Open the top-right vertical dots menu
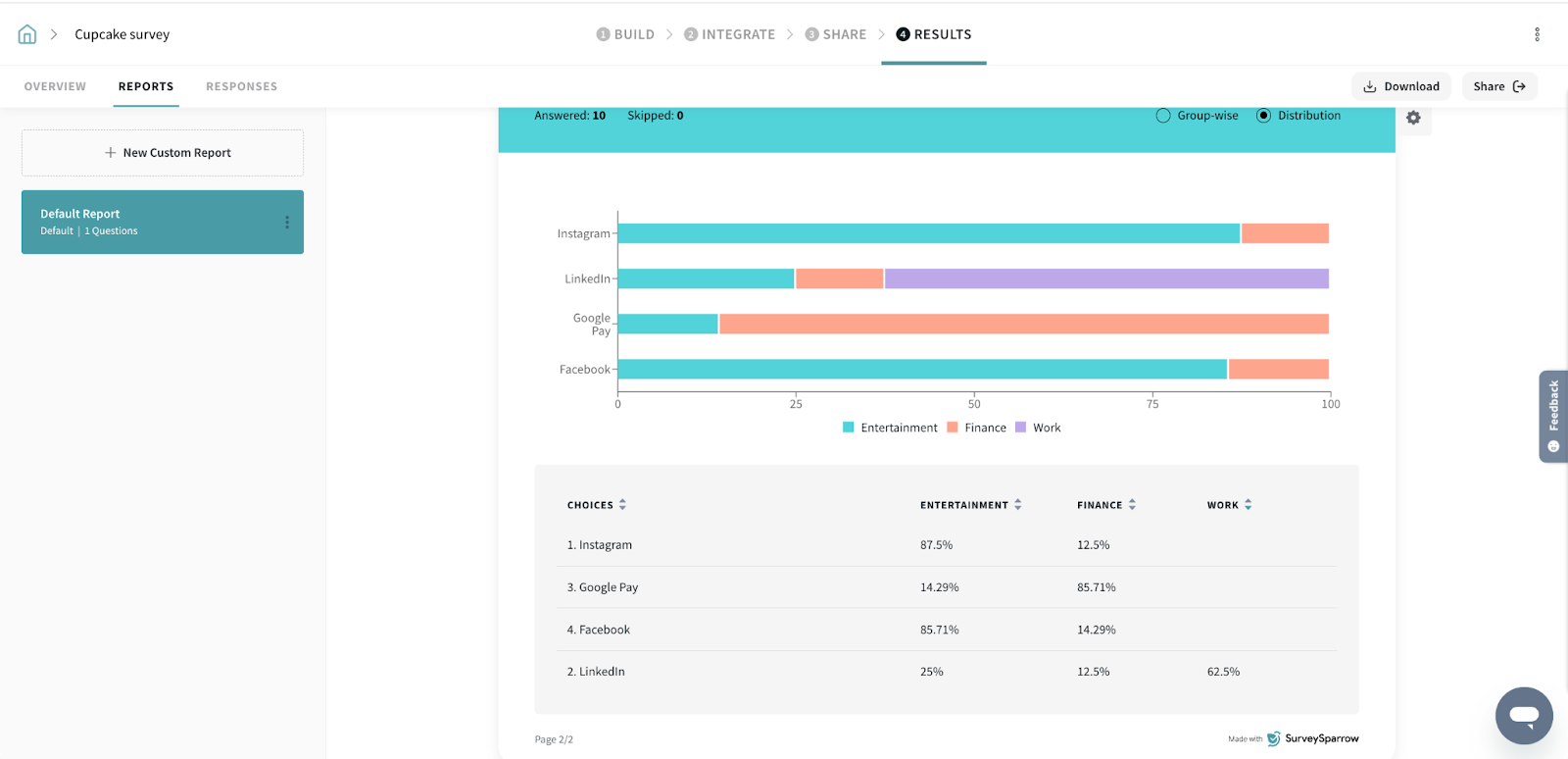 [1537, 34]
